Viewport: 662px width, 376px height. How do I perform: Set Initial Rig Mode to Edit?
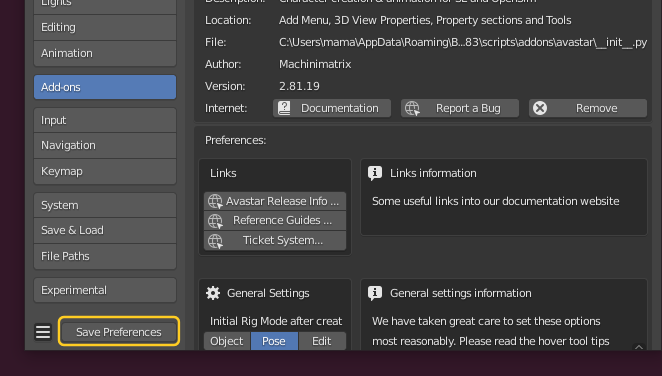[322, 341]
